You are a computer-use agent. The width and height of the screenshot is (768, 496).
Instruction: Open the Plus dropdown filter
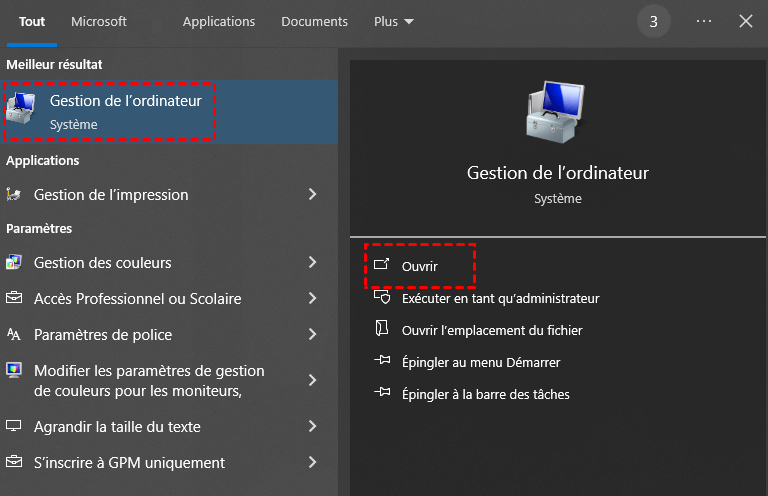(393, 22)
